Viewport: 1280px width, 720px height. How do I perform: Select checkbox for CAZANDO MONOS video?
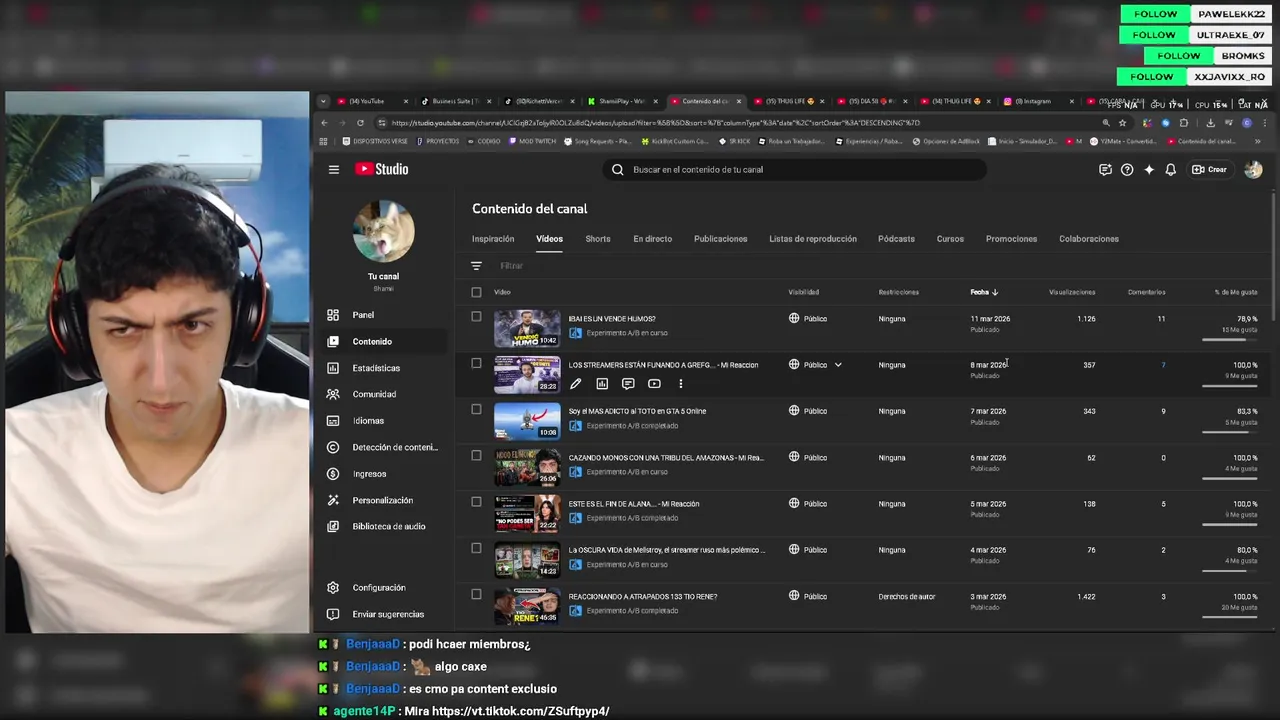pos(476,455)
